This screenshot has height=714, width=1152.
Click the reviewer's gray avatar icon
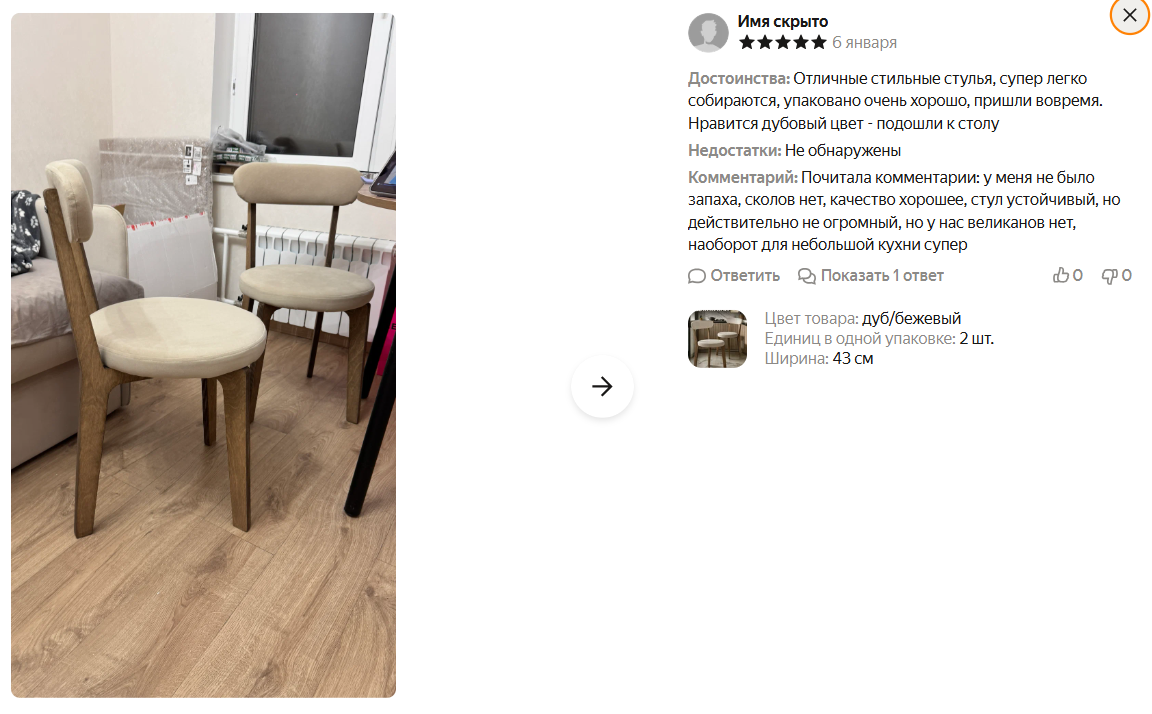pos(708,32)
